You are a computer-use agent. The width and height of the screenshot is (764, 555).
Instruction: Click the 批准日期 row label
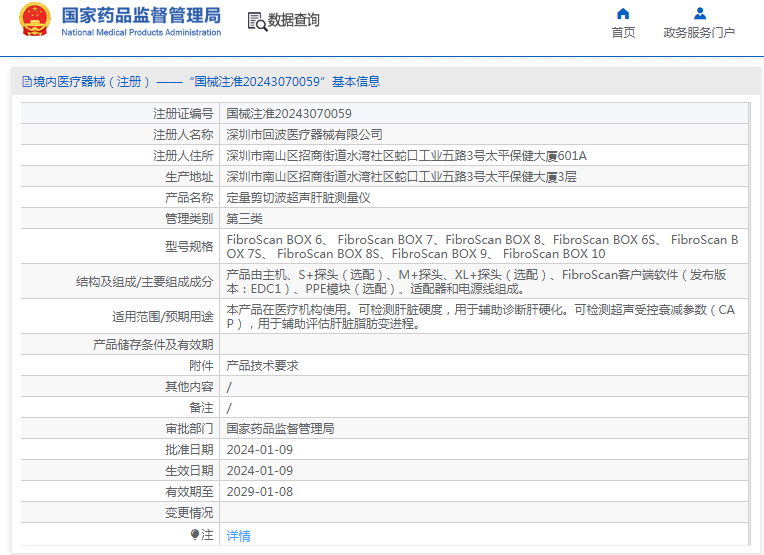(189, 449)
